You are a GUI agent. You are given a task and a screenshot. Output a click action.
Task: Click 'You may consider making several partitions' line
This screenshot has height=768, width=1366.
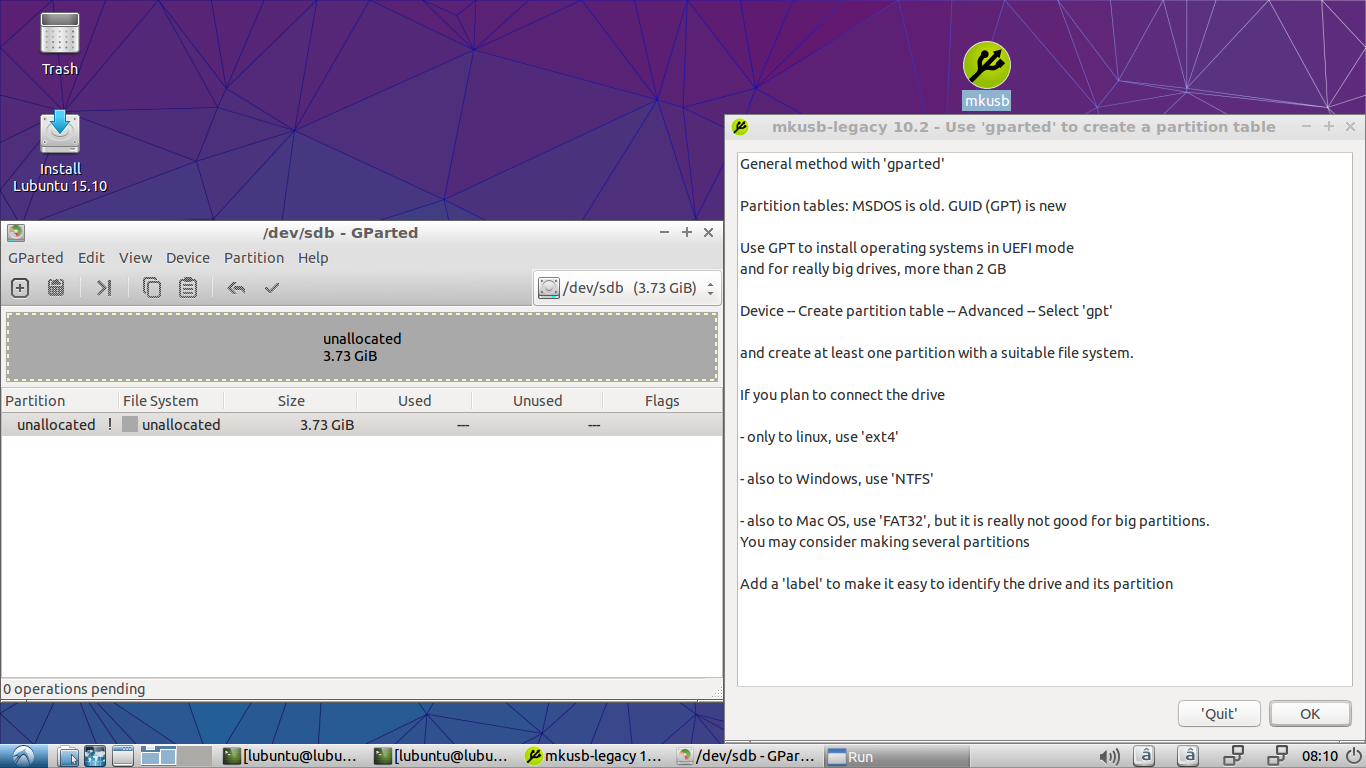(x=885, y=542)
